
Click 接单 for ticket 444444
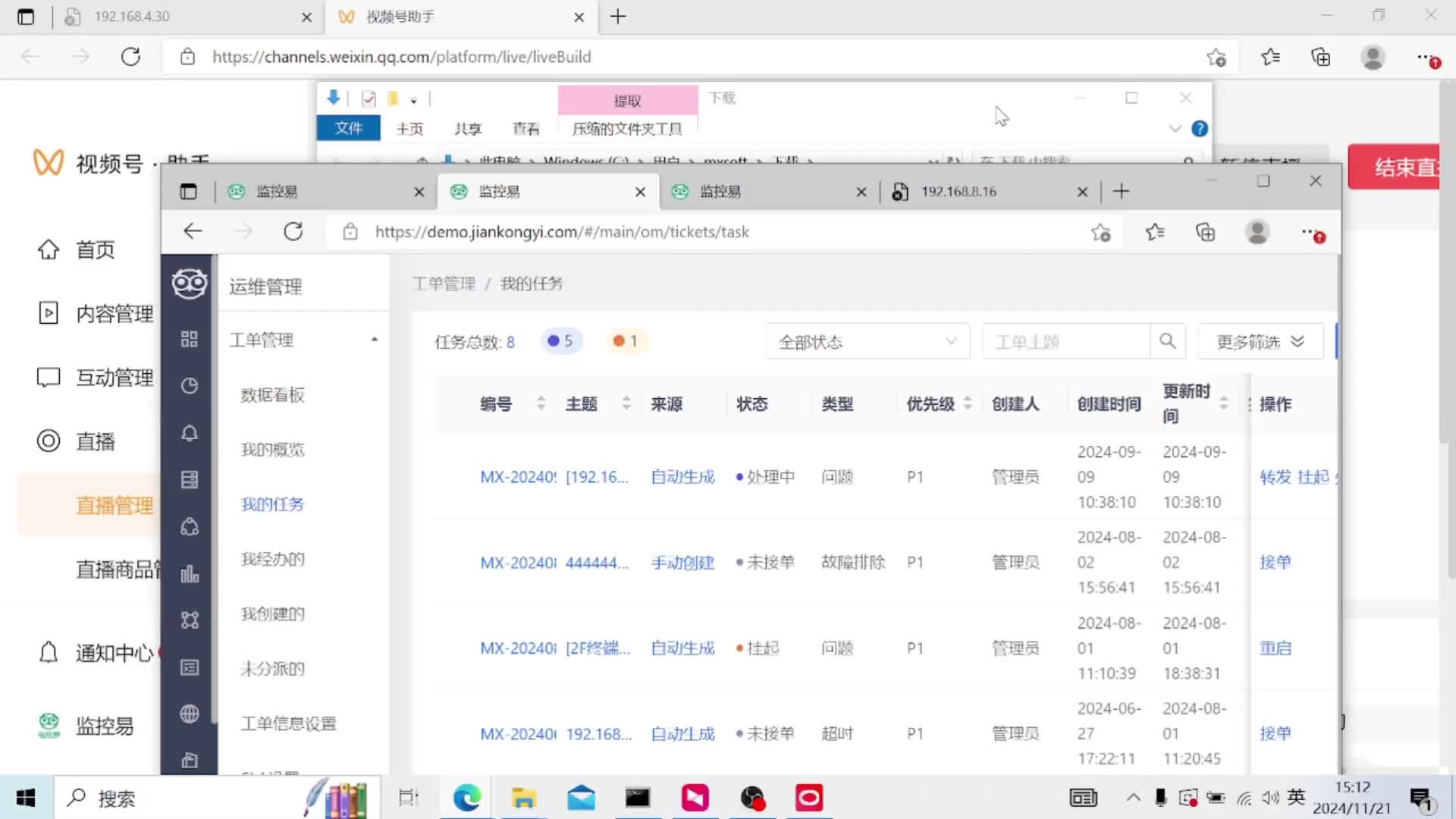click(x=1275, y=562)
